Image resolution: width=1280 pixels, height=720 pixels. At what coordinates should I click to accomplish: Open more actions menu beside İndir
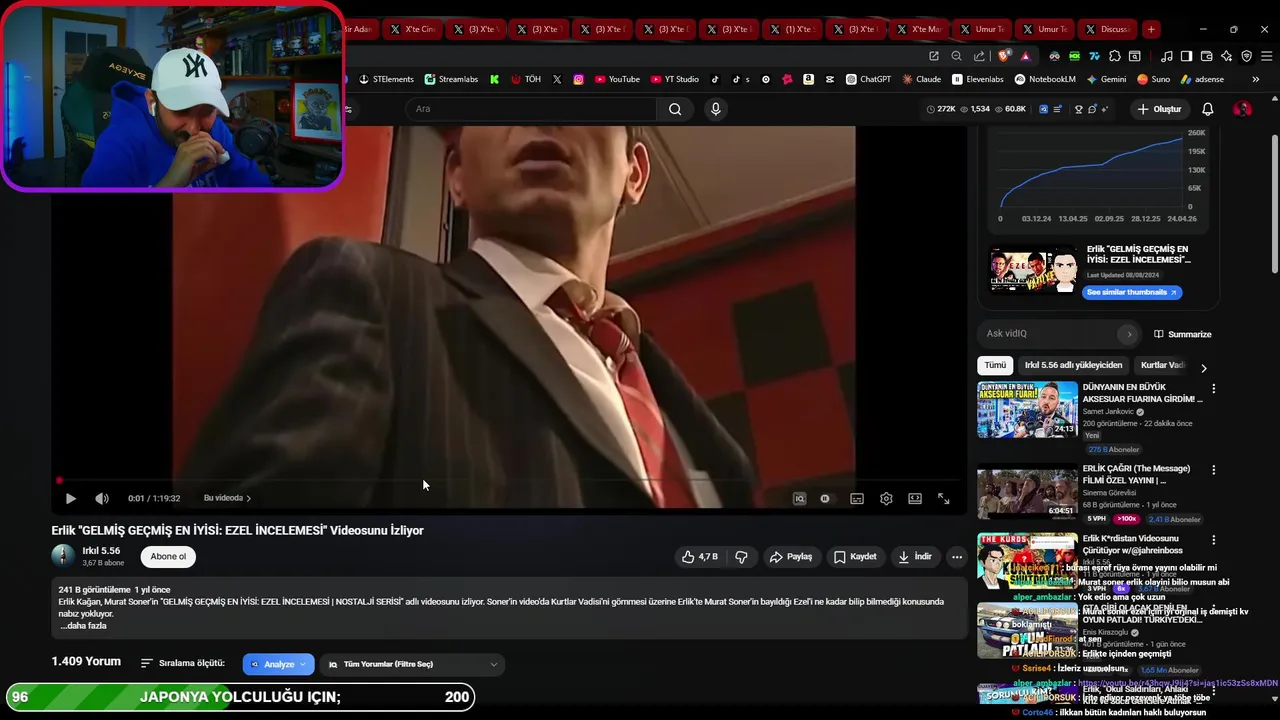pyautogui.click(x=957, y=557)
